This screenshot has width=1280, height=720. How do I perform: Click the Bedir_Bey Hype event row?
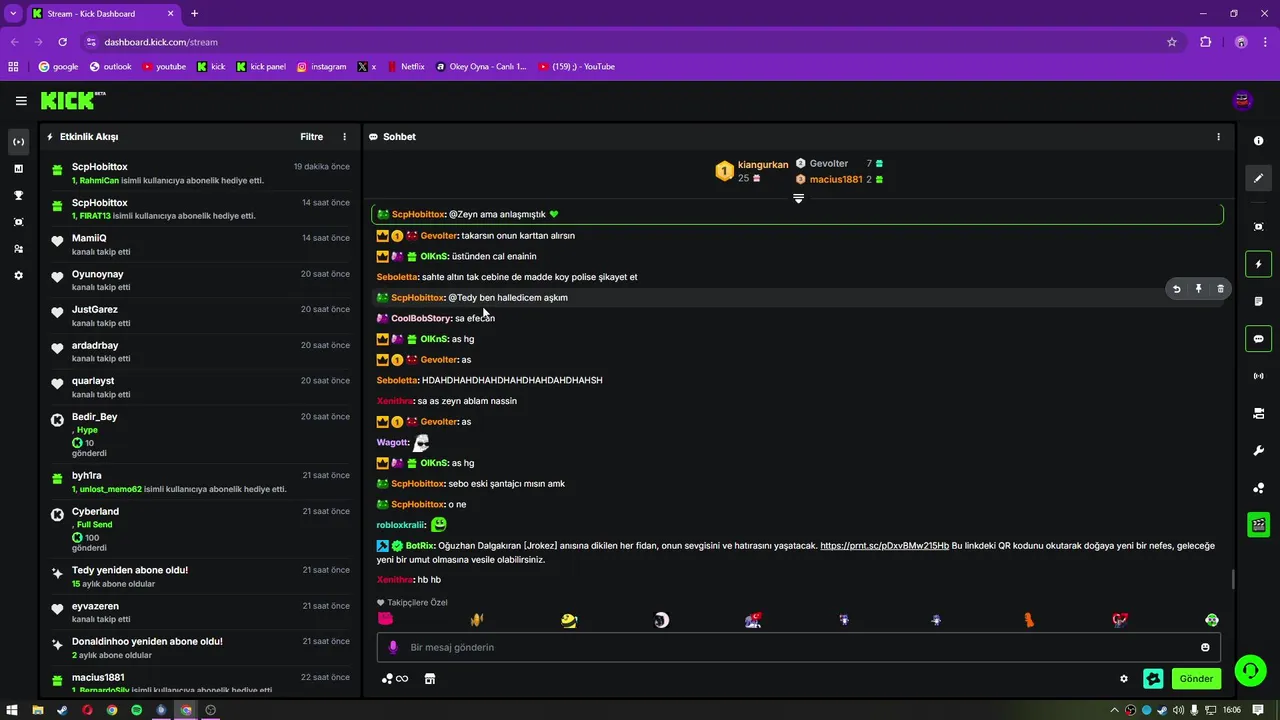(x=201, y=434)
